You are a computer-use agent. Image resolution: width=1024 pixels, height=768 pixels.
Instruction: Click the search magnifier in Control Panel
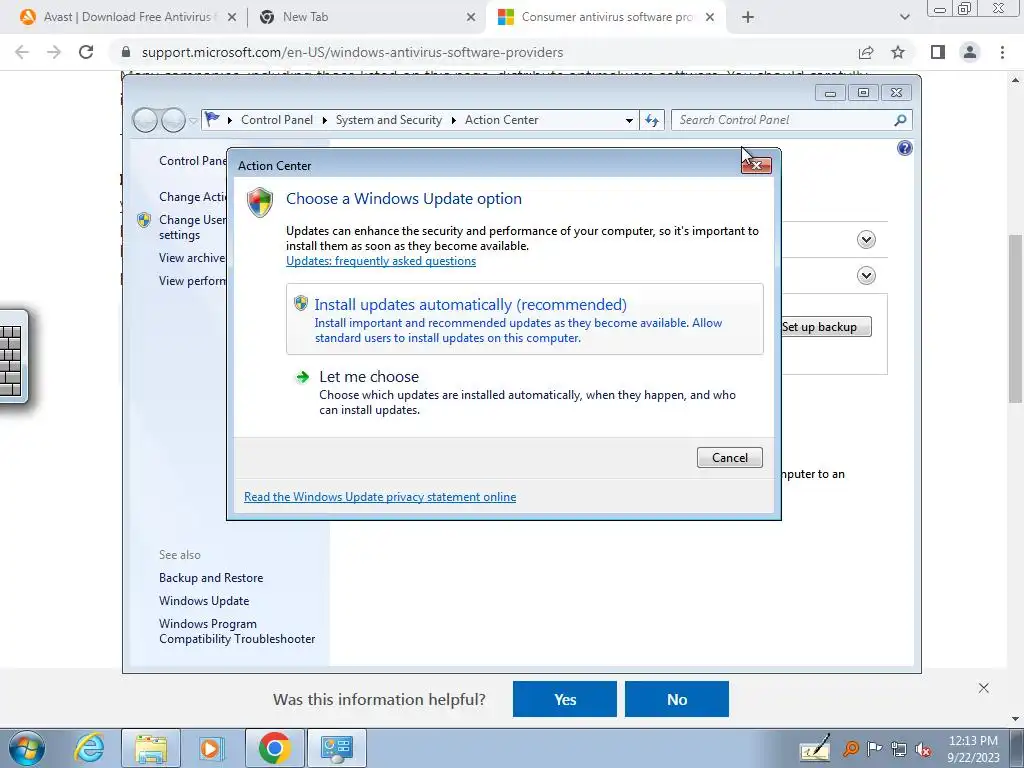tap(900, 120)
